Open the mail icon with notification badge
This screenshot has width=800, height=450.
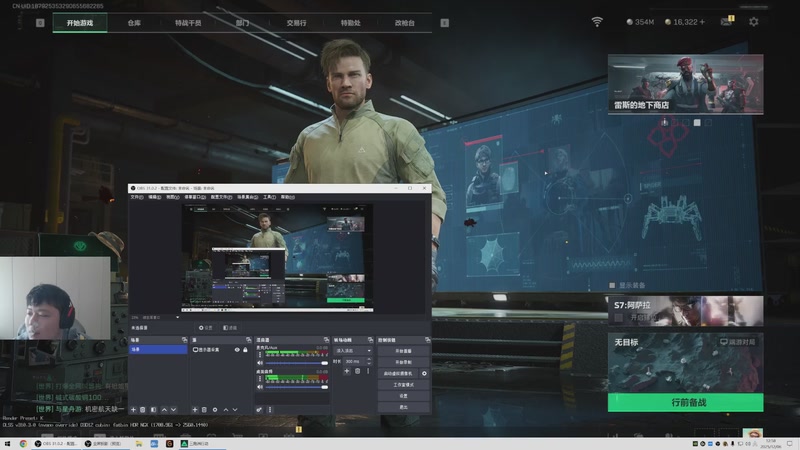(x=727, y=21)
